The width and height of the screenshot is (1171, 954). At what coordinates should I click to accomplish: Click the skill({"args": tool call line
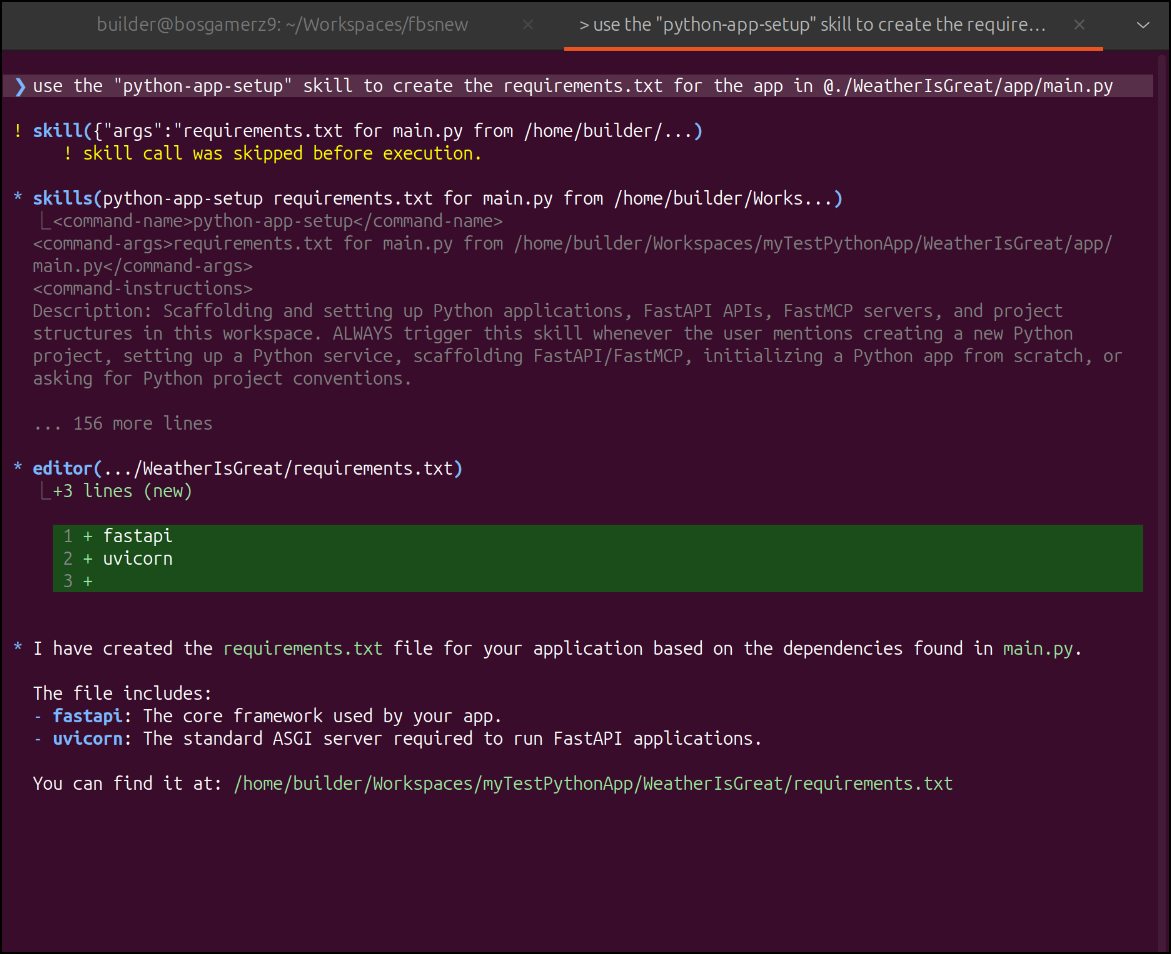[x=367, y=131]
